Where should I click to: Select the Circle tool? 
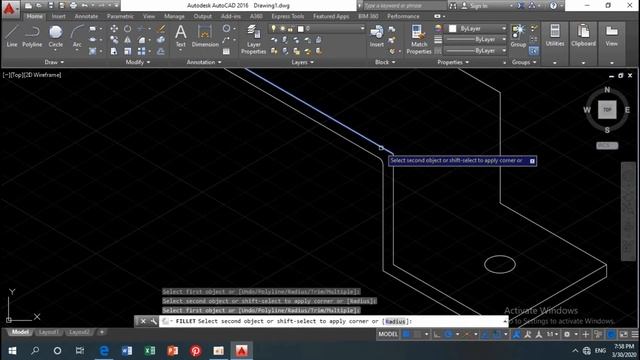(56, 36)
